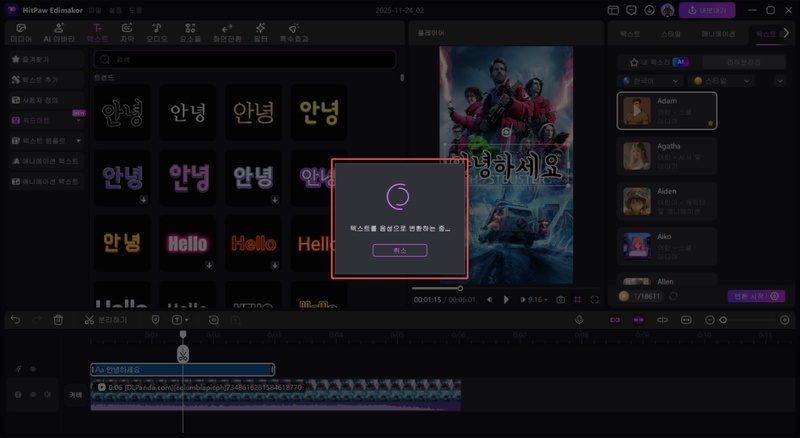Choose the bold yellow 안녕 text preset
Viewport: 800px width, 438px height.
319,112
